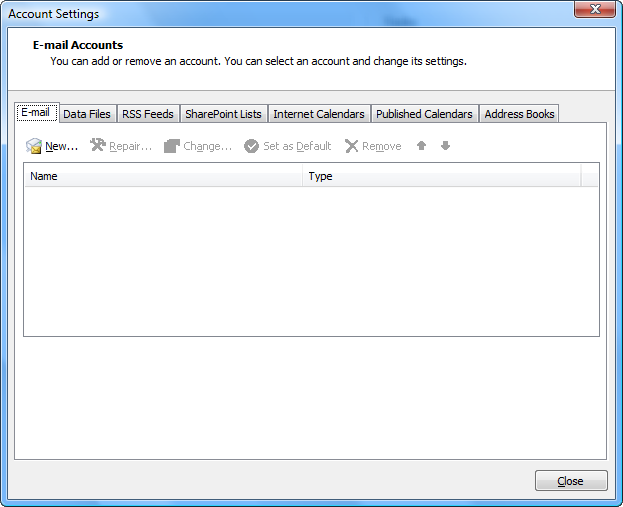Open the Internet Calendars tab
The image size is (623, 507).
(x=319, y=114)
